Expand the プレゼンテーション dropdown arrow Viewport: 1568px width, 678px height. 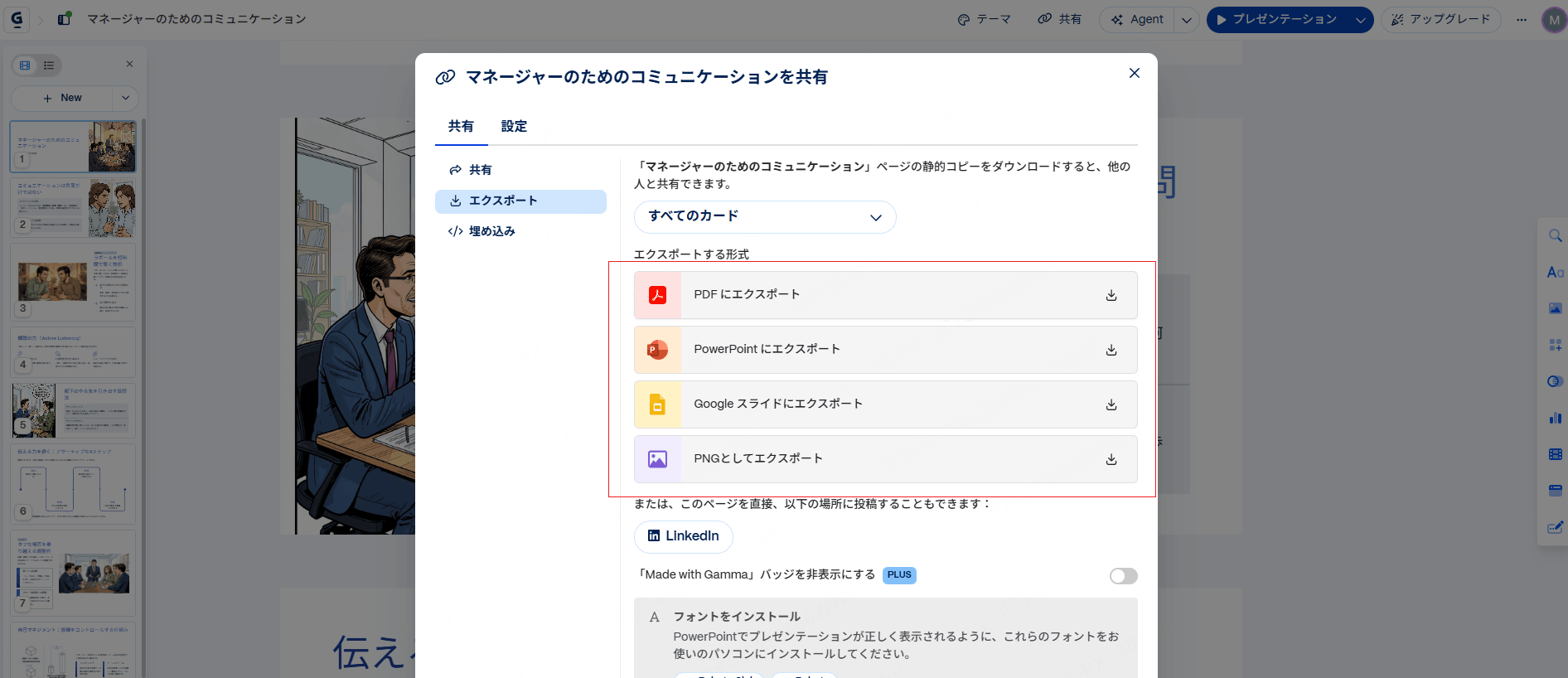pyautogui.click(x=1360, y=20)
